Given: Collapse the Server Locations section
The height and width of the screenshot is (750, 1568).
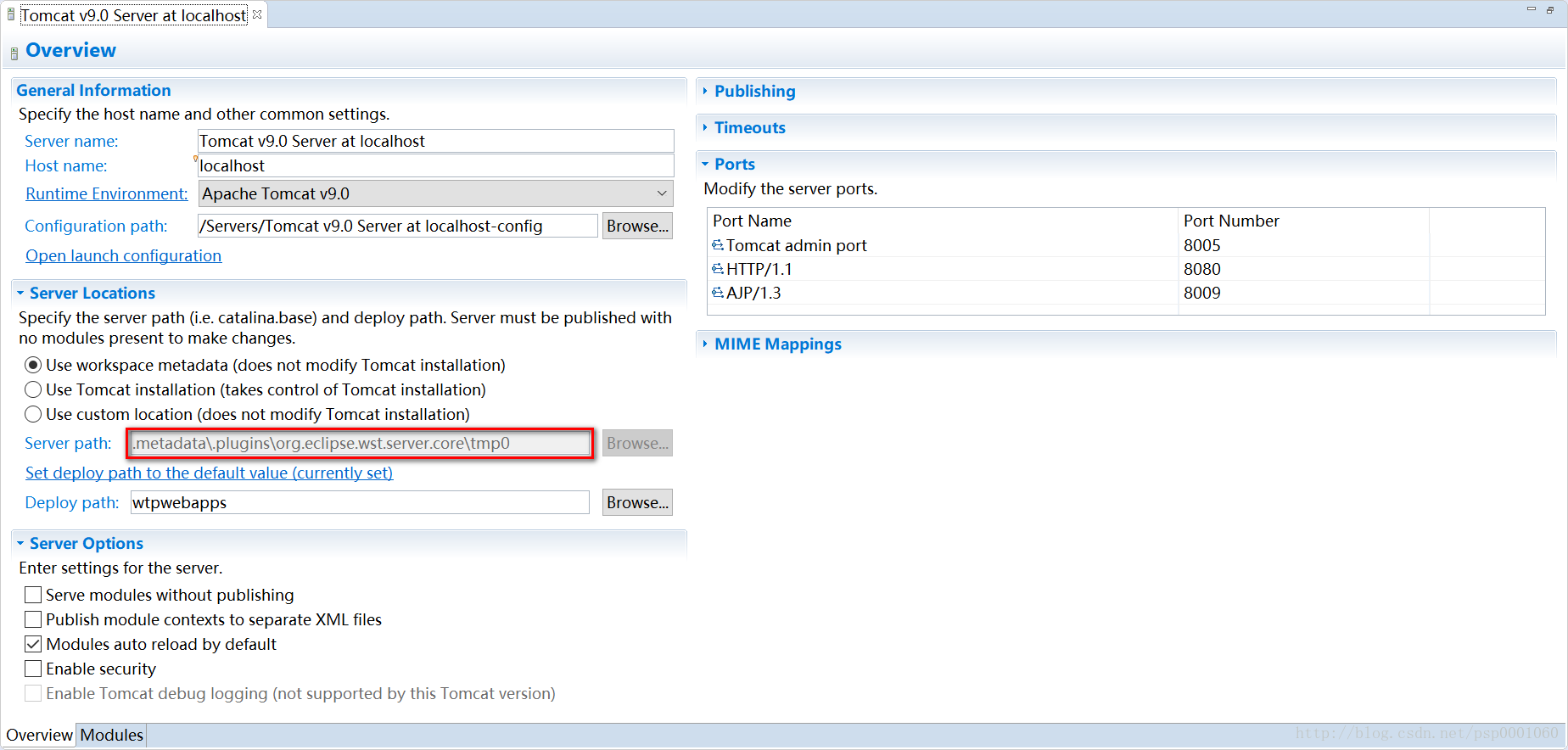Looking at the screenshot, I should tap(20, 293).
